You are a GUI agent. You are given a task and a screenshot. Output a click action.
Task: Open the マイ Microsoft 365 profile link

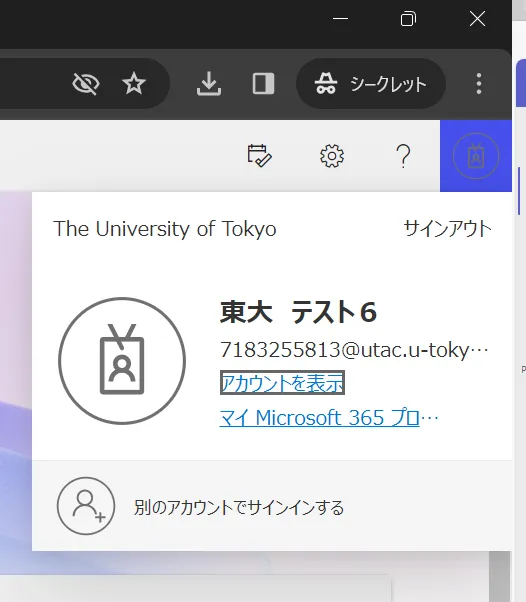click(329, 418)
